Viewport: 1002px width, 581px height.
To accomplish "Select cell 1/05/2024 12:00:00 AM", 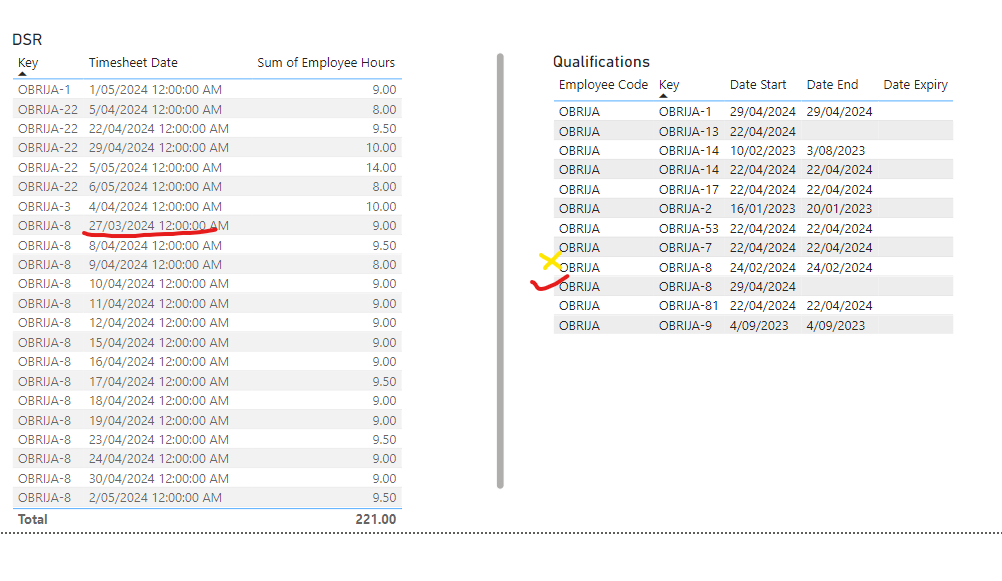I will (x=155, y=89).
